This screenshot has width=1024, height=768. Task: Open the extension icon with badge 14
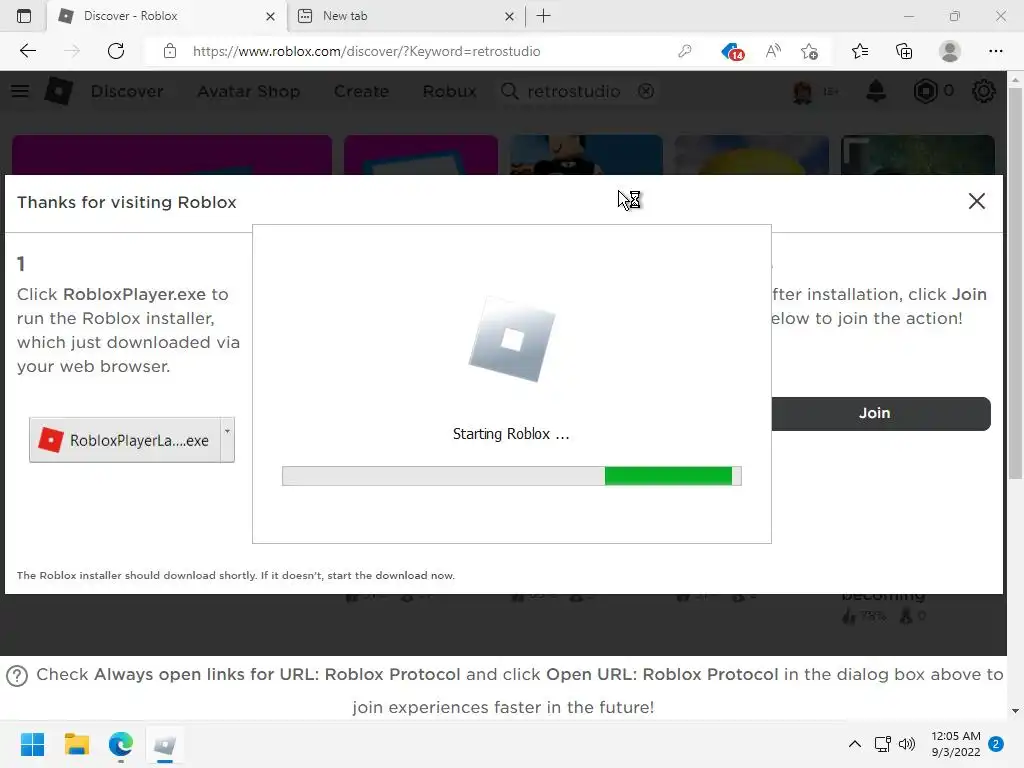(x=732, y=52)
